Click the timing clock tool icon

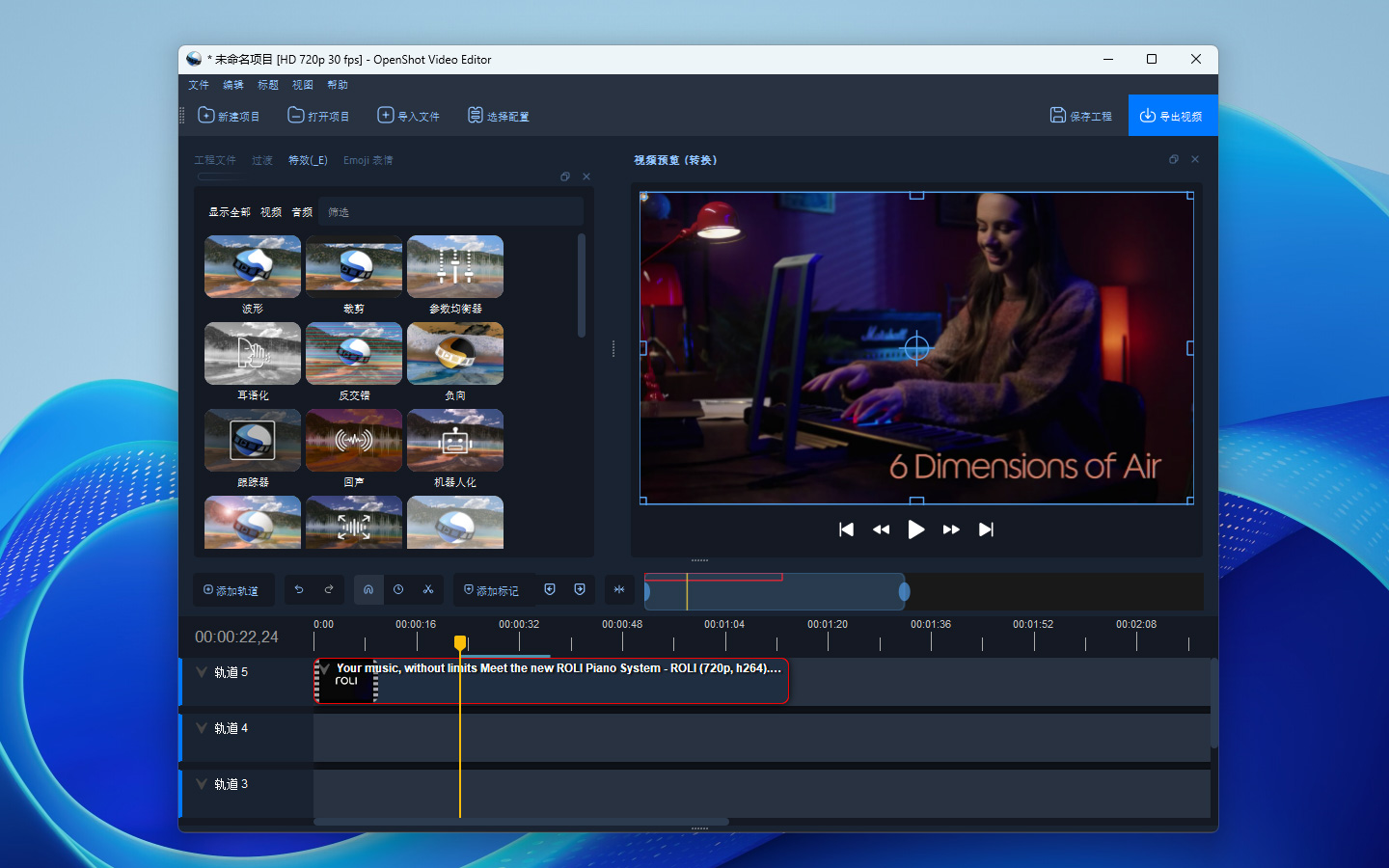tap(398, 589)
